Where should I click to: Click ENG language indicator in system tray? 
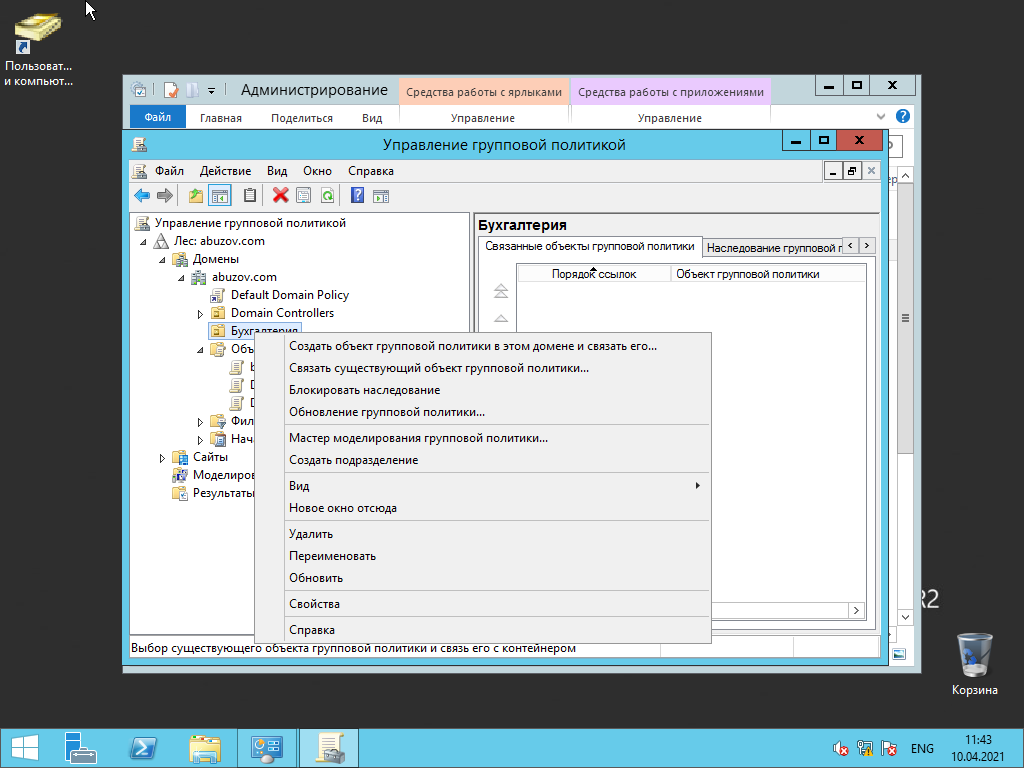point(922,749)
